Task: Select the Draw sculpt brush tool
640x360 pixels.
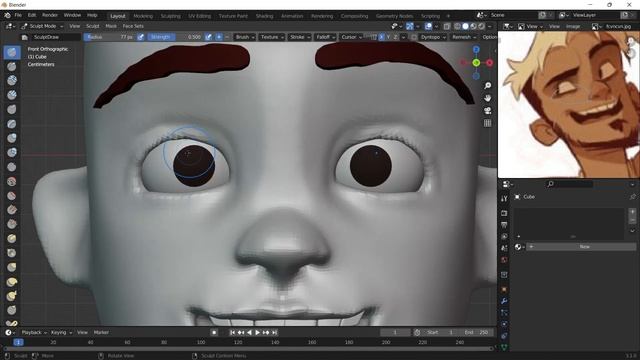Action: click(x=12, y=52)
